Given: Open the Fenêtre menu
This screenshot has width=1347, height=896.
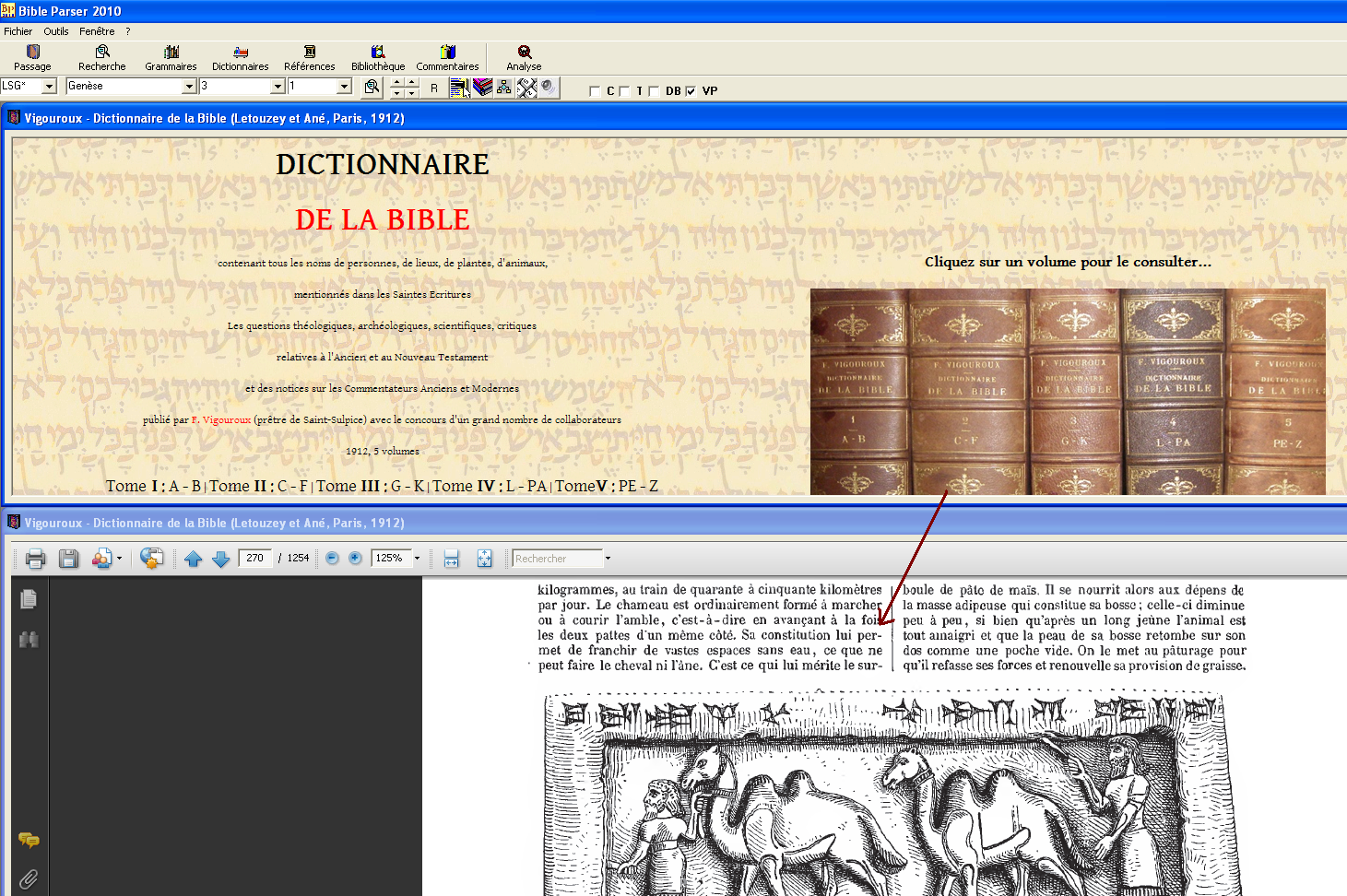Looking at the screenshot, I should pyautogui.click(x=97, y=31).
